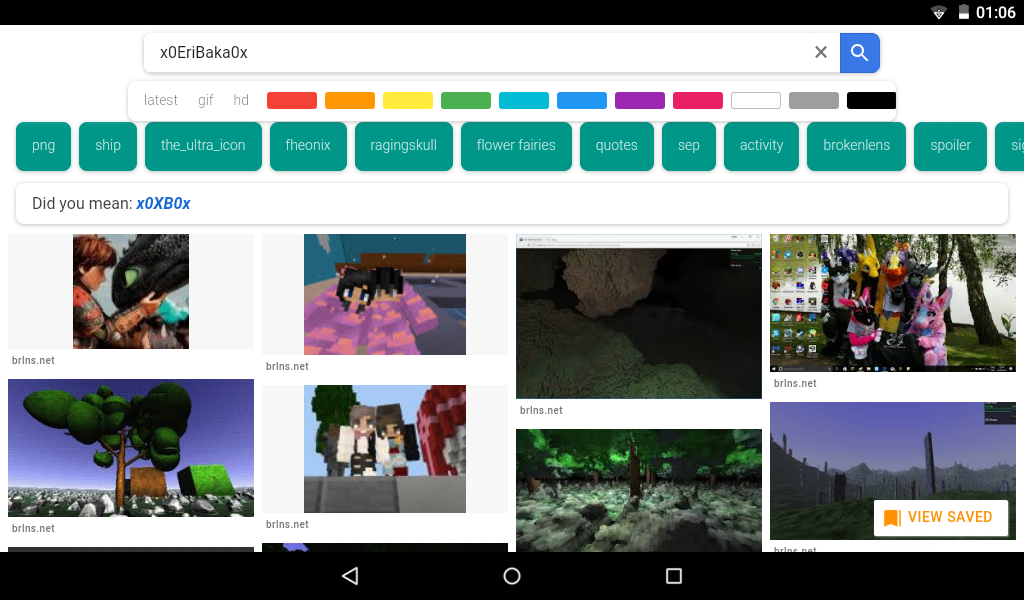
Task: Filter by cyan color swatch
Action: [x=524, y=101]
